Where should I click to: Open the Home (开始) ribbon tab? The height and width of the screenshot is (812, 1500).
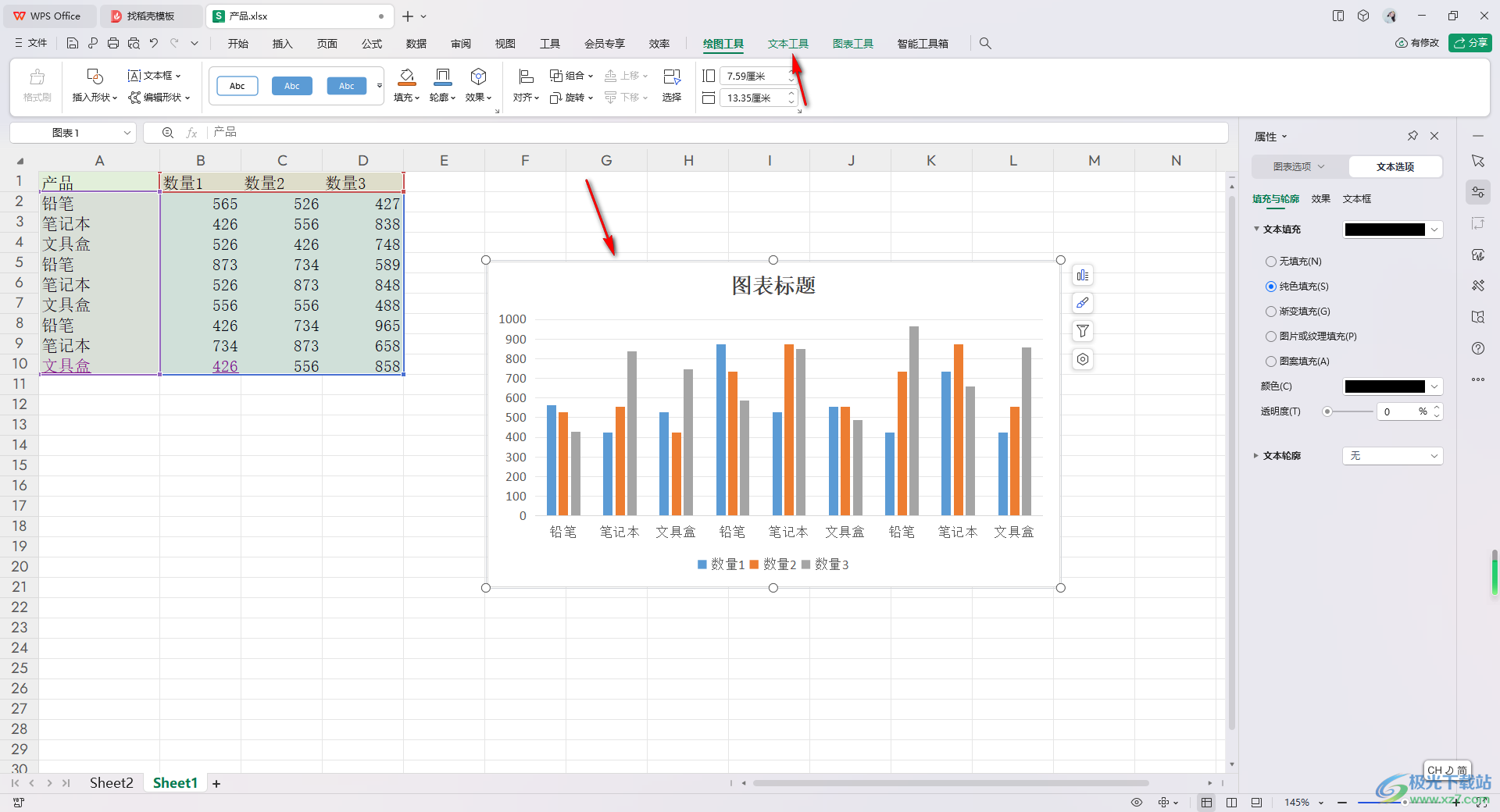point(237,44)
